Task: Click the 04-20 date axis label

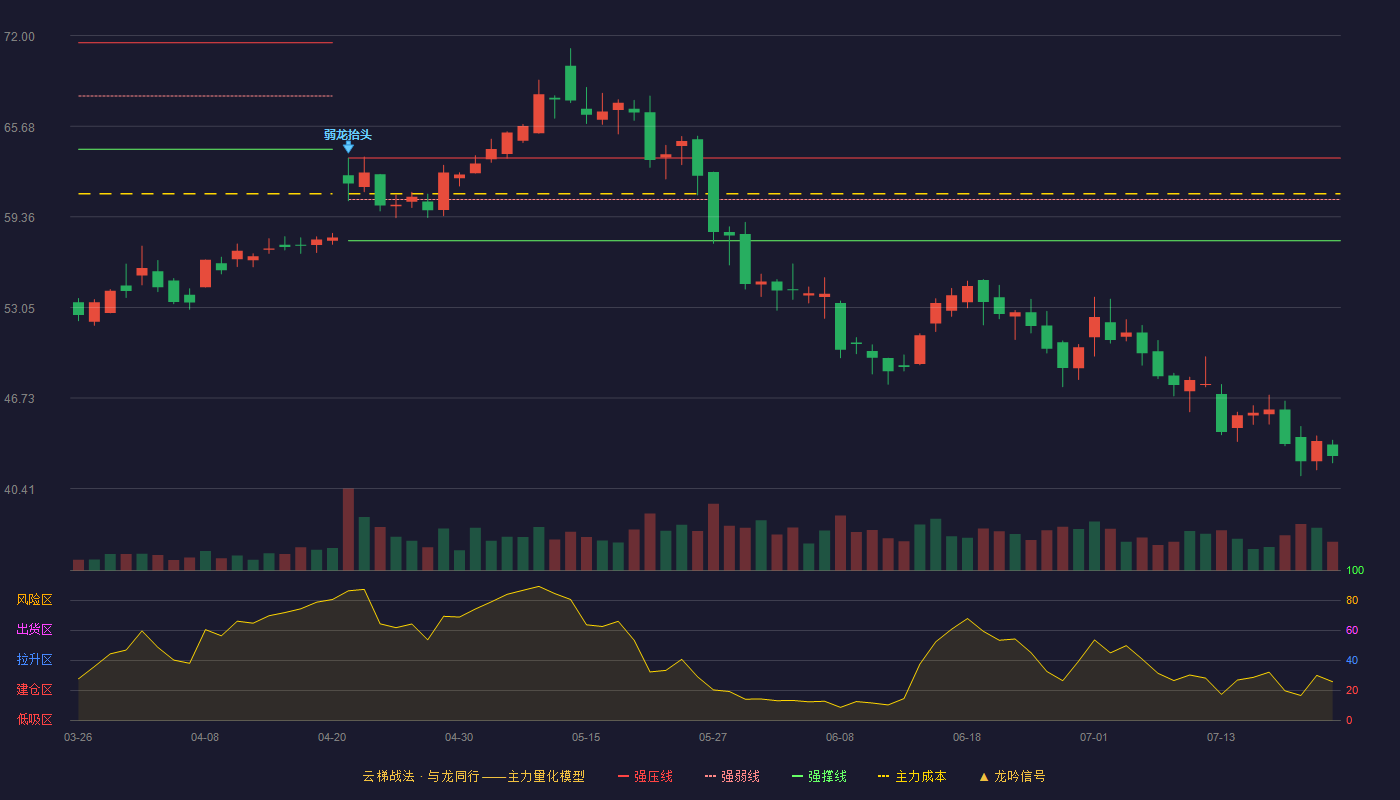Action: tap(332, 737)
